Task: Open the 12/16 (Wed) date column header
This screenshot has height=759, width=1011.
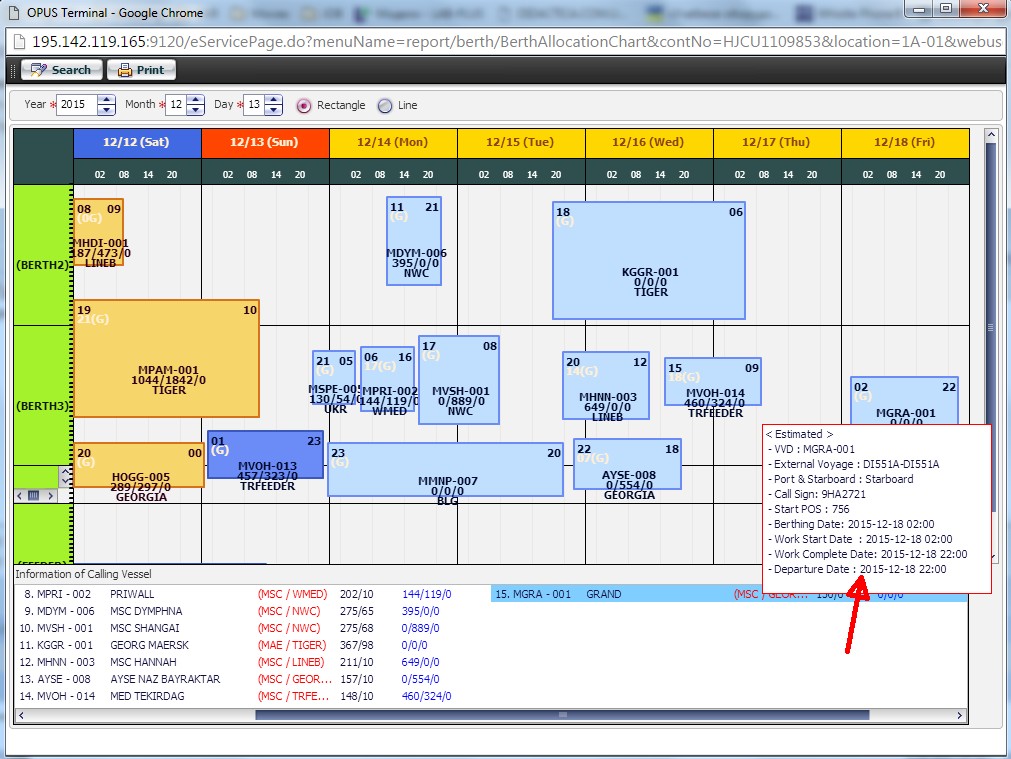Action: tap(648, 142)
